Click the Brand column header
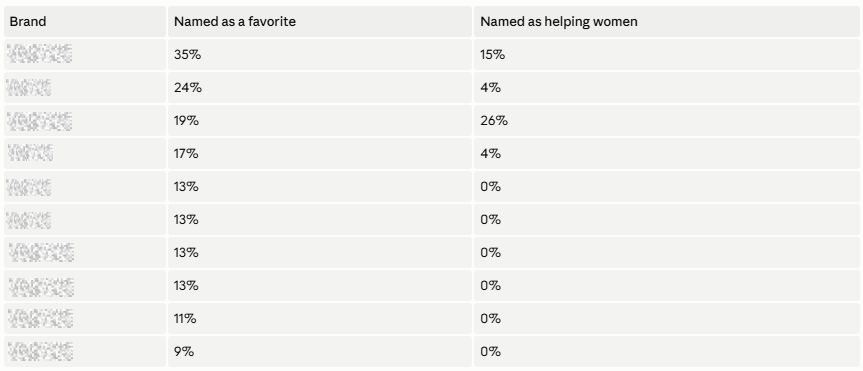This screenshot has width=863, height=371. (85, 21)
